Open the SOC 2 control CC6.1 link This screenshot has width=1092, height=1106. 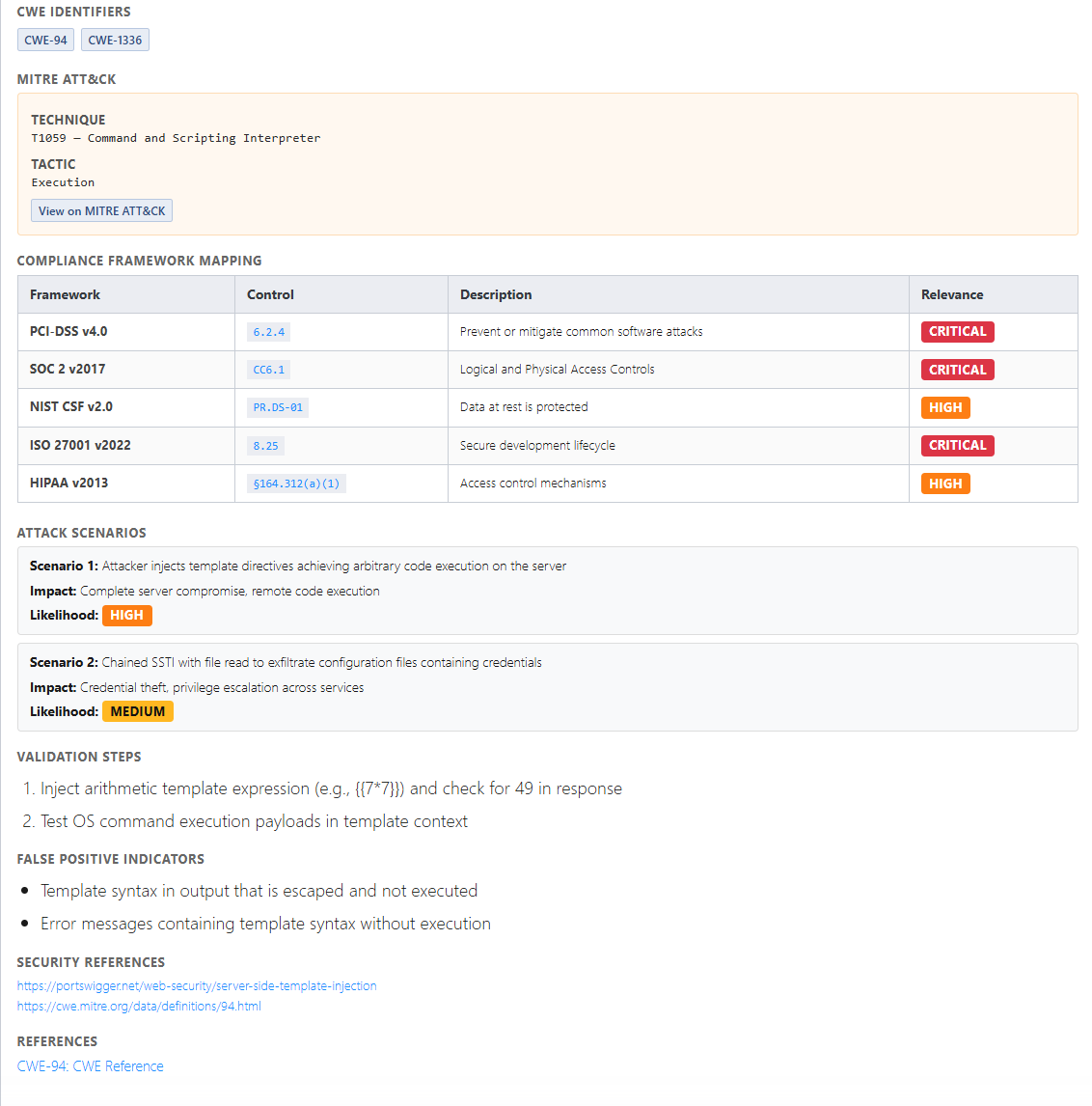[267, 369]
